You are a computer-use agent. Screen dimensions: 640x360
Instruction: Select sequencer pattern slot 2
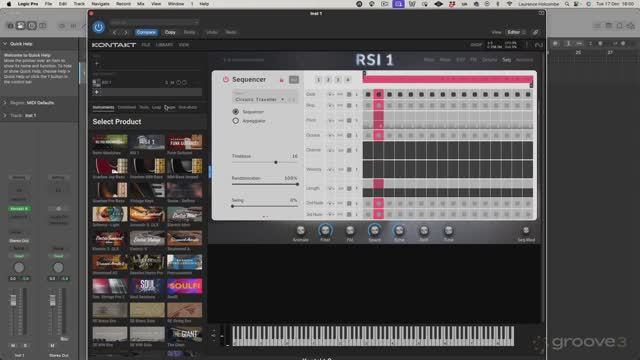328,80
